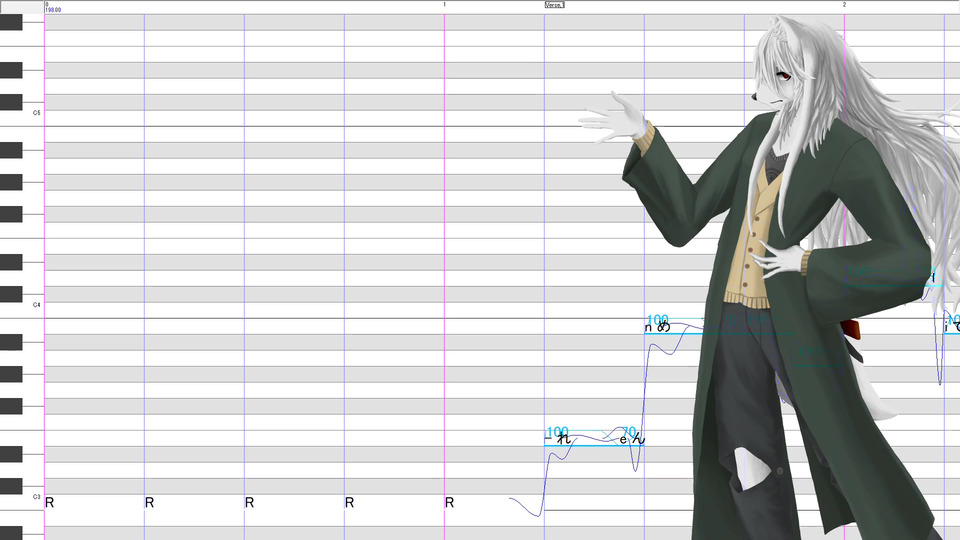Play the C#3 black piano key
The height and width of the screenshot is (540, 960).
click(x=11, y=486)
